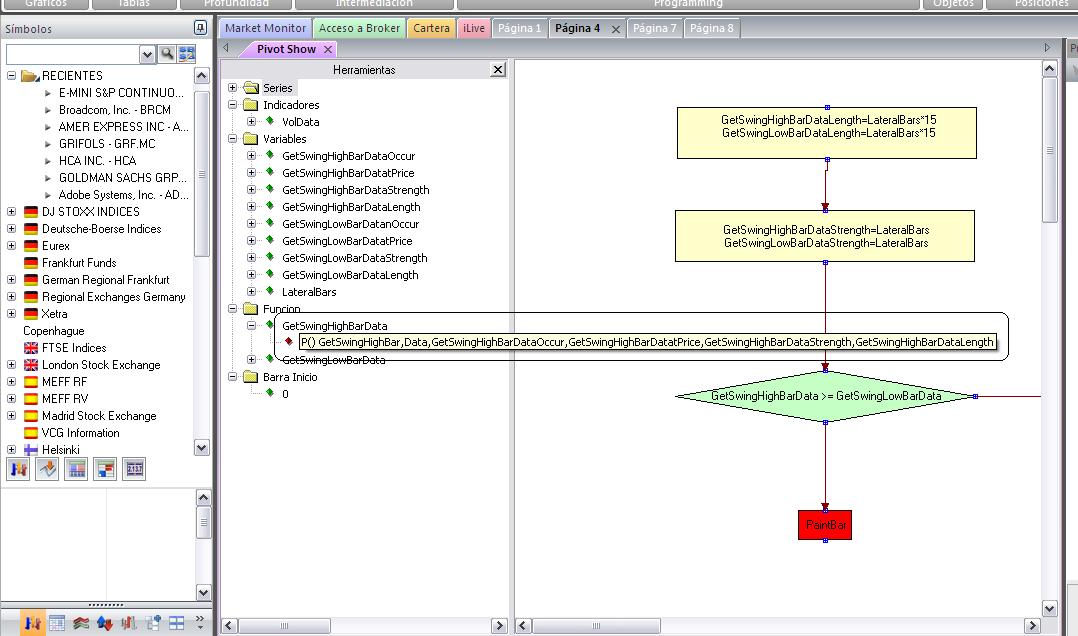Select GOLDMAN SACHS GRP in recent symbols
This screenshot has width=1078, height=636.
click(123, 178)
